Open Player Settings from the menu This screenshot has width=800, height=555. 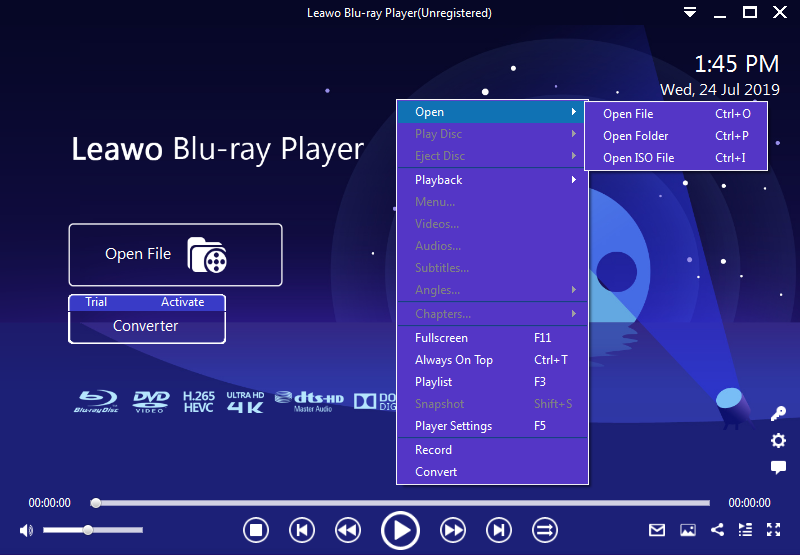click(x=492, y=425)
